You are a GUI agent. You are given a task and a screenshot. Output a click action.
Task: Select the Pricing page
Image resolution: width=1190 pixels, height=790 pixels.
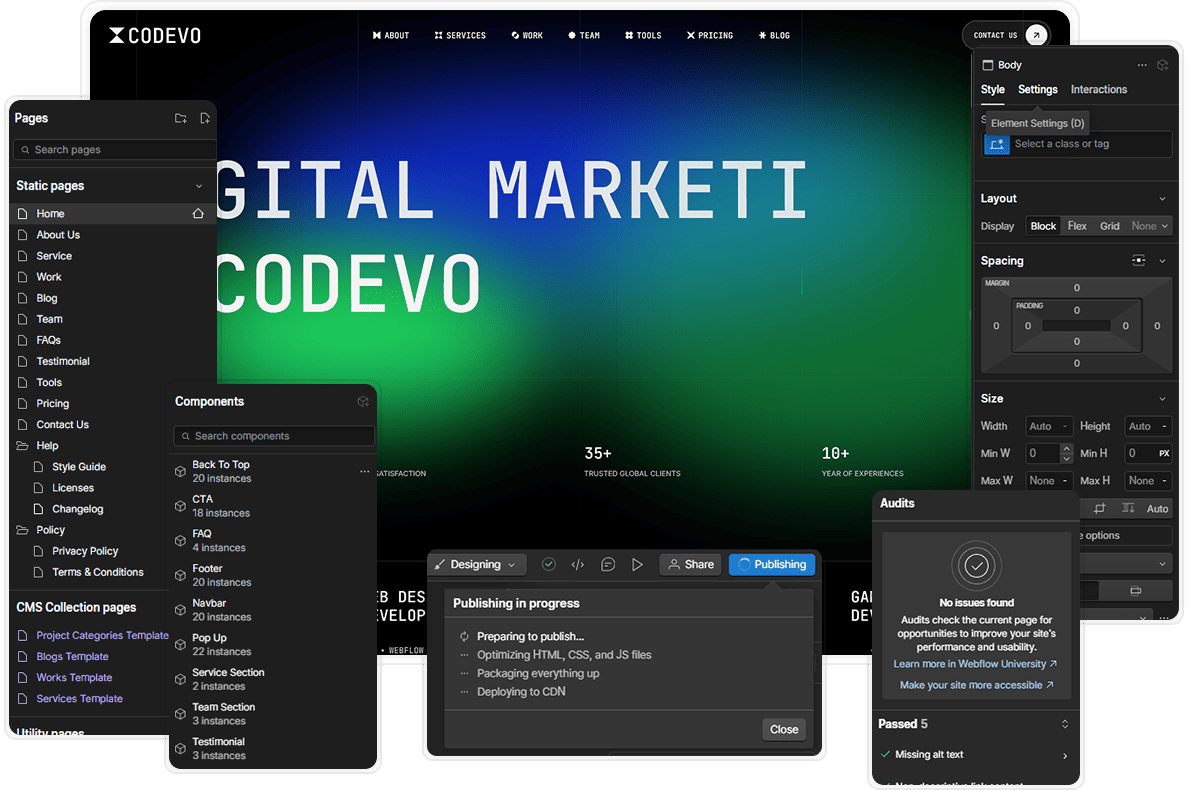point(52,404)
